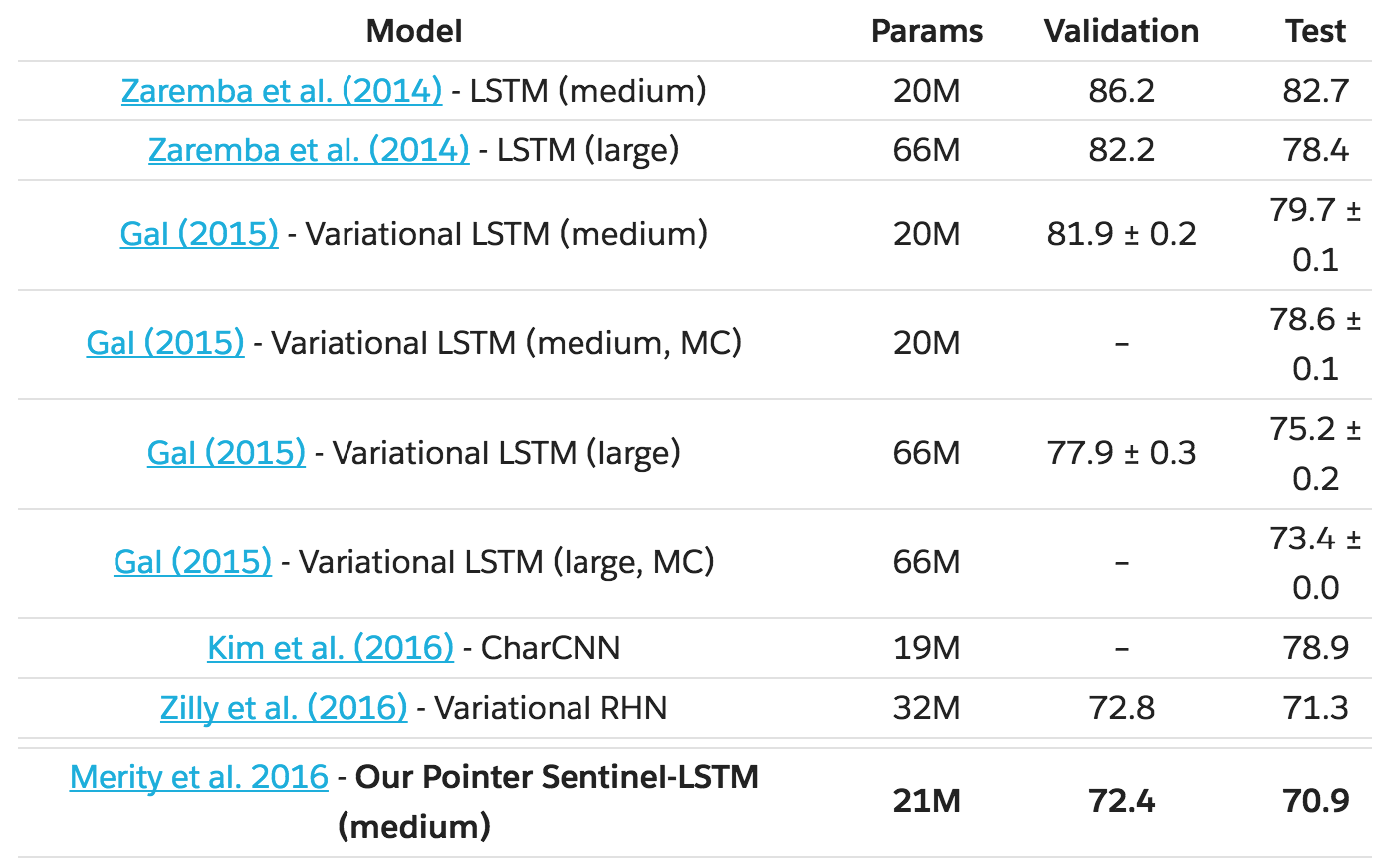Select the Test column header
Image resolution: width=1388 pixels, height=868 pixels.
click(1315, 31)
